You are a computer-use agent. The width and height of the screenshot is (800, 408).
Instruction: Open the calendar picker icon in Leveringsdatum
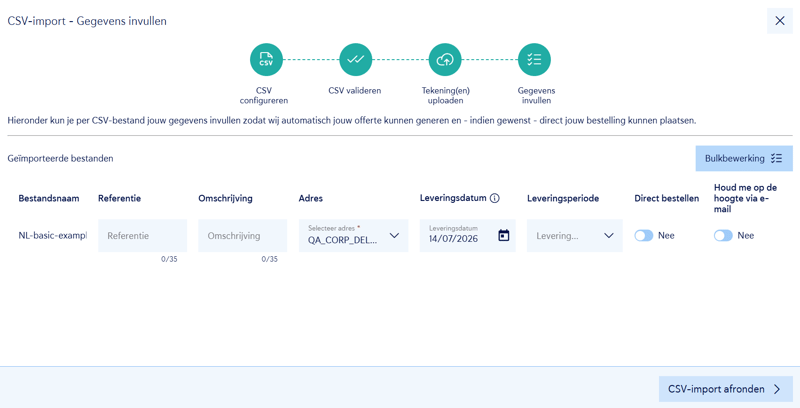(x=504, y=235)
